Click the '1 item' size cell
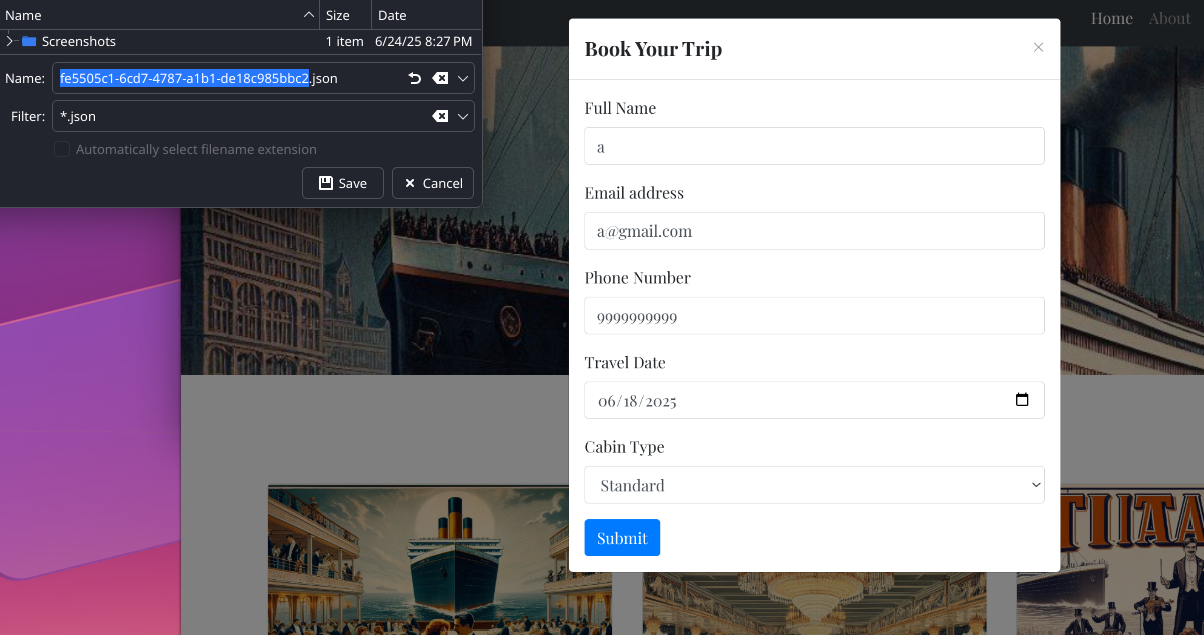The height and width of the screenshot is (635, 1204). (x=345, y=41)
